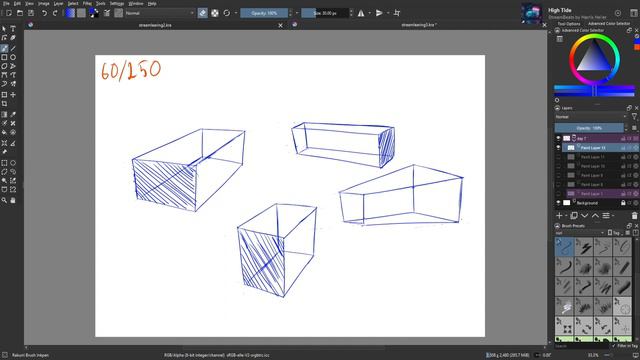Select the Fill bucket tool

tap(4, 132)
